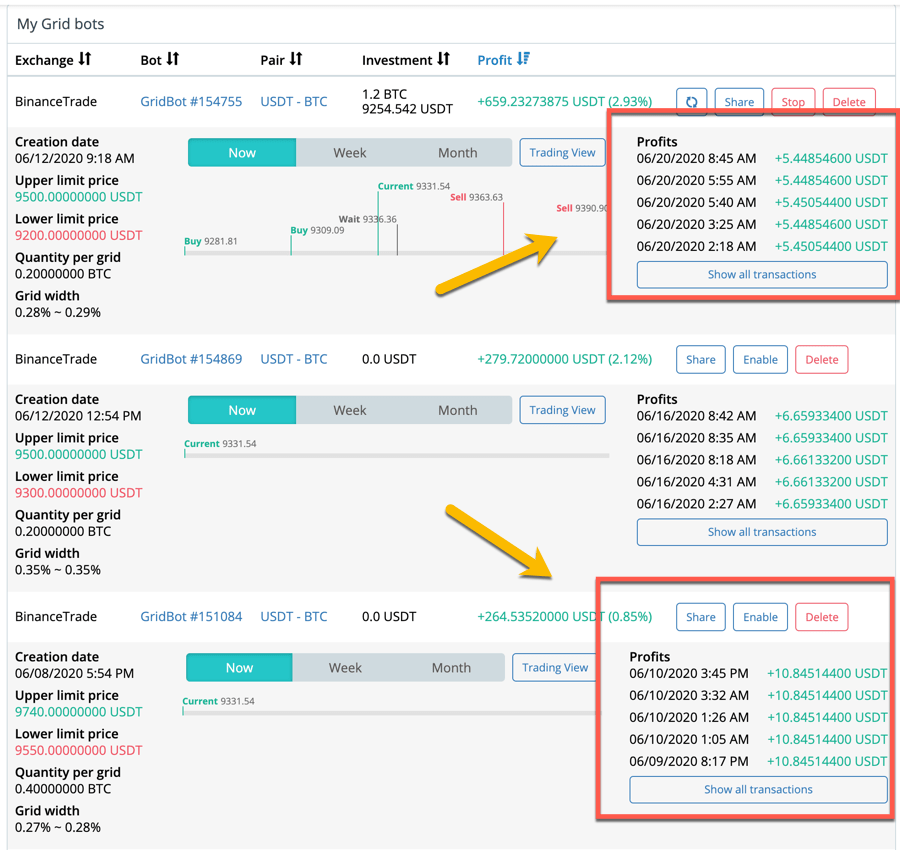This screenshot has width=900, height=850.
Task: Click the refresh icon for GridBot #154755
Action: [691, 102]
